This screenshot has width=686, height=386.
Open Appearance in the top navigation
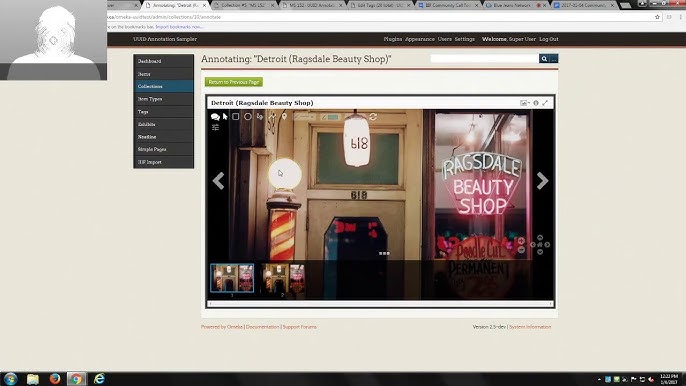[x=420, y=39]
